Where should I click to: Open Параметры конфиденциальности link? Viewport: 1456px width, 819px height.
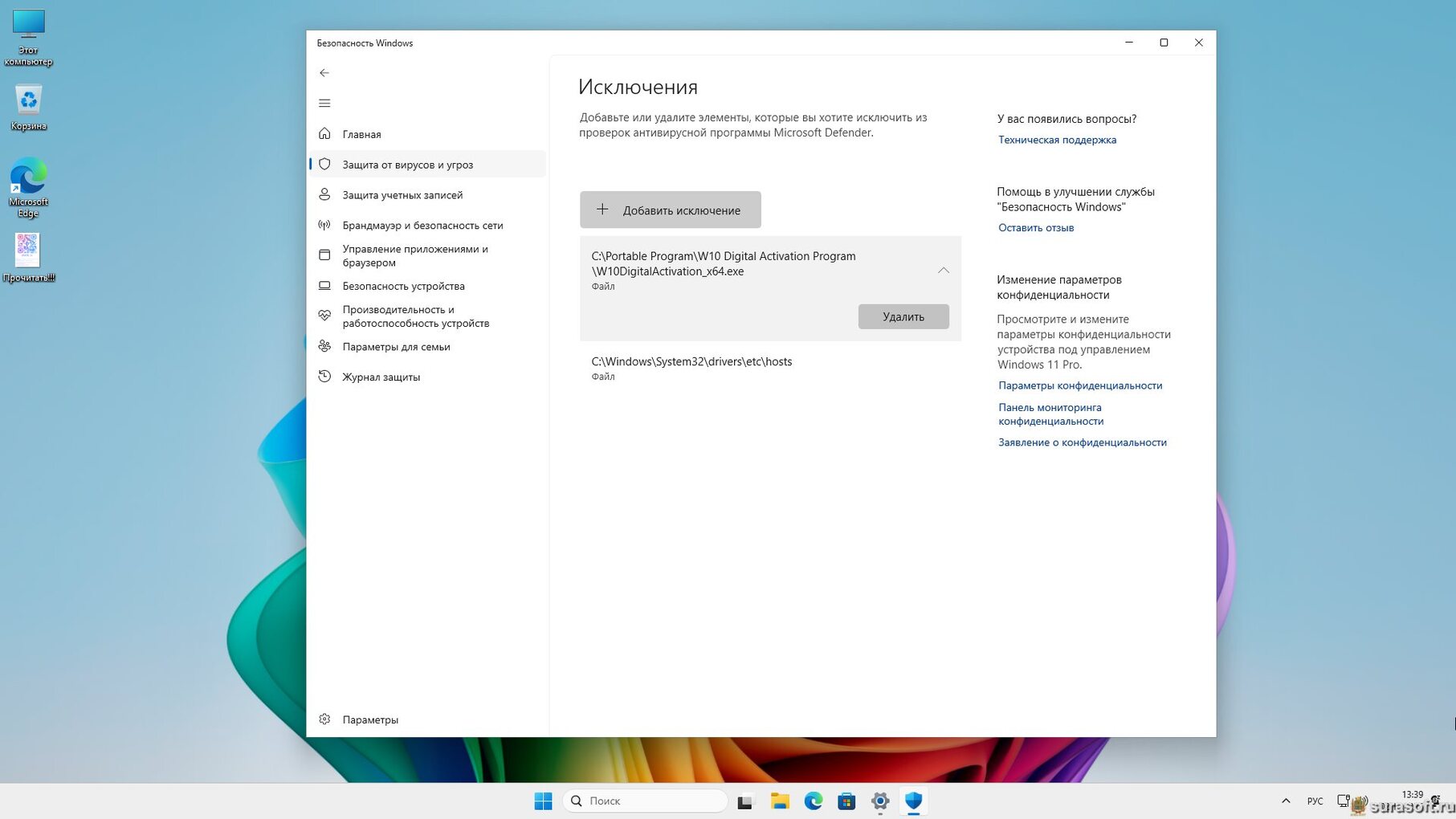point(1080,385)
